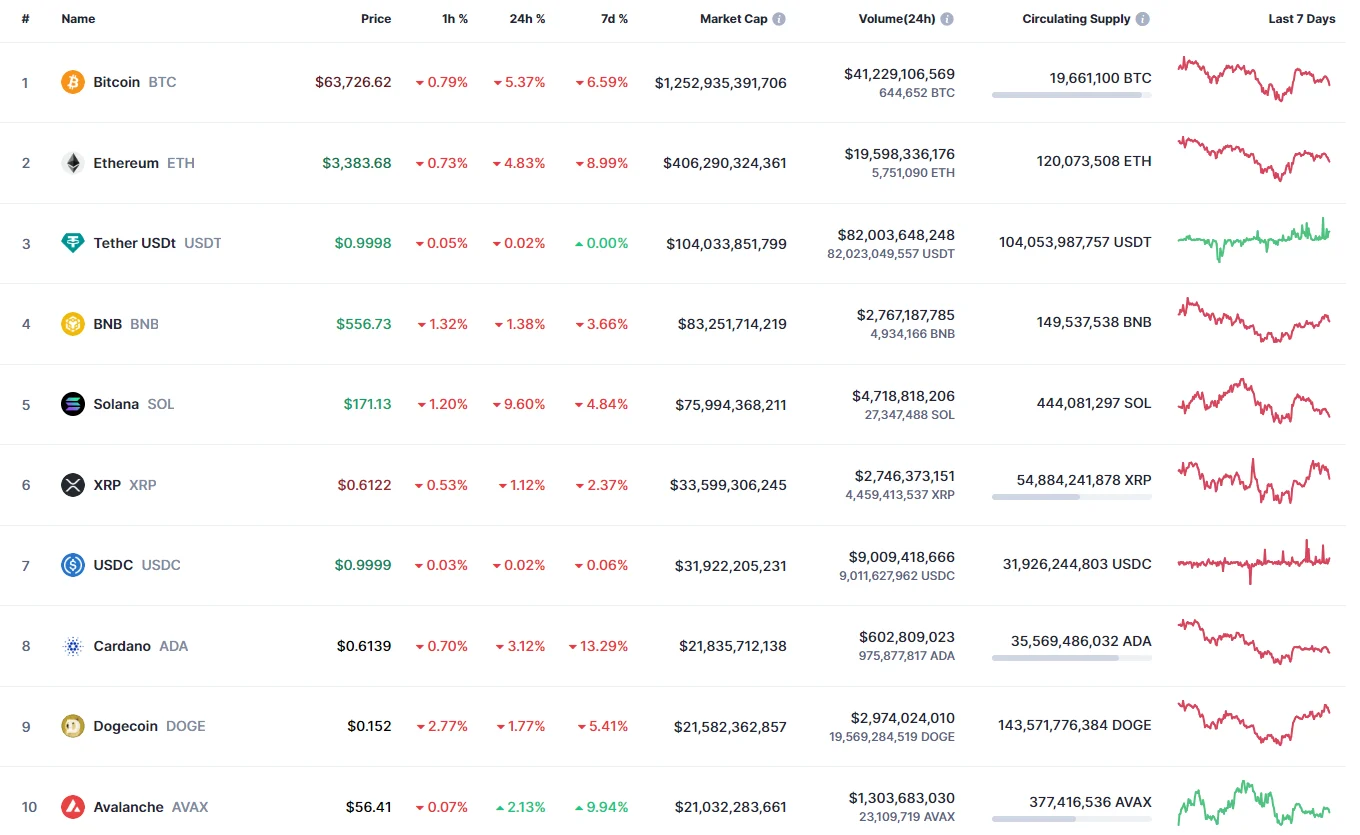
Task: Click the Tether USDt logo icon
Action: (73, 243)
